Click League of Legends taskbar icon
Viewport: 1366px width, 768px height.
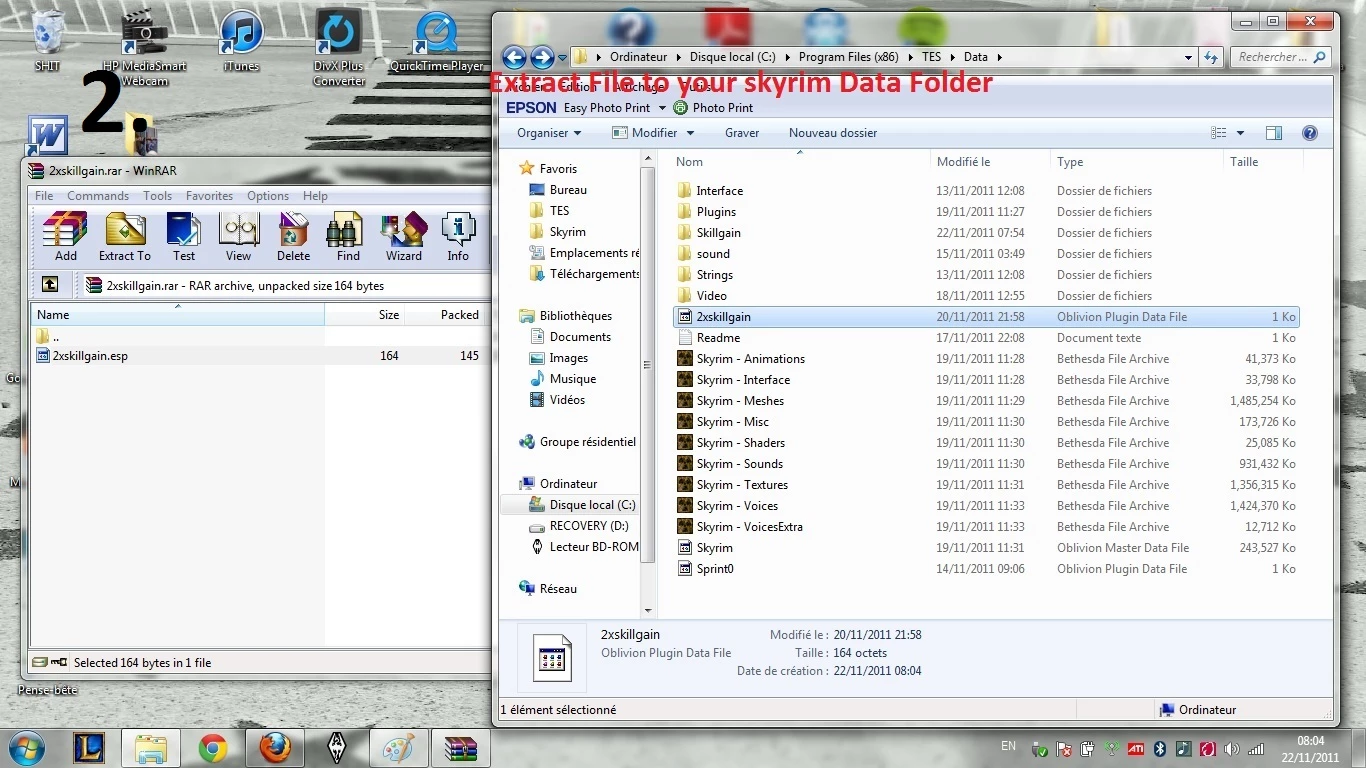click(89, 748)
